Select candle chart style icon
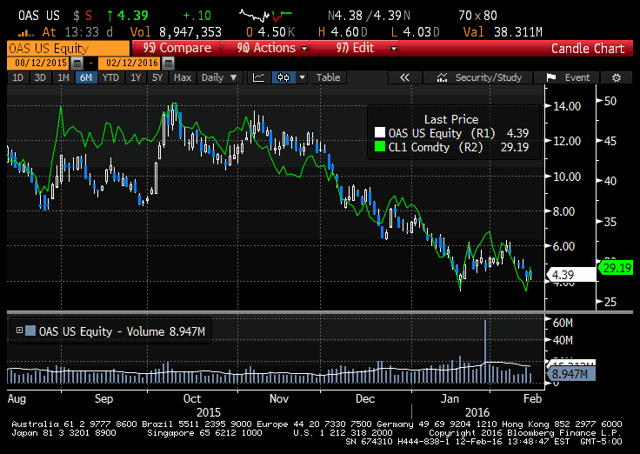This screenshot has width=640, height=454. click(x=283, y=78)
